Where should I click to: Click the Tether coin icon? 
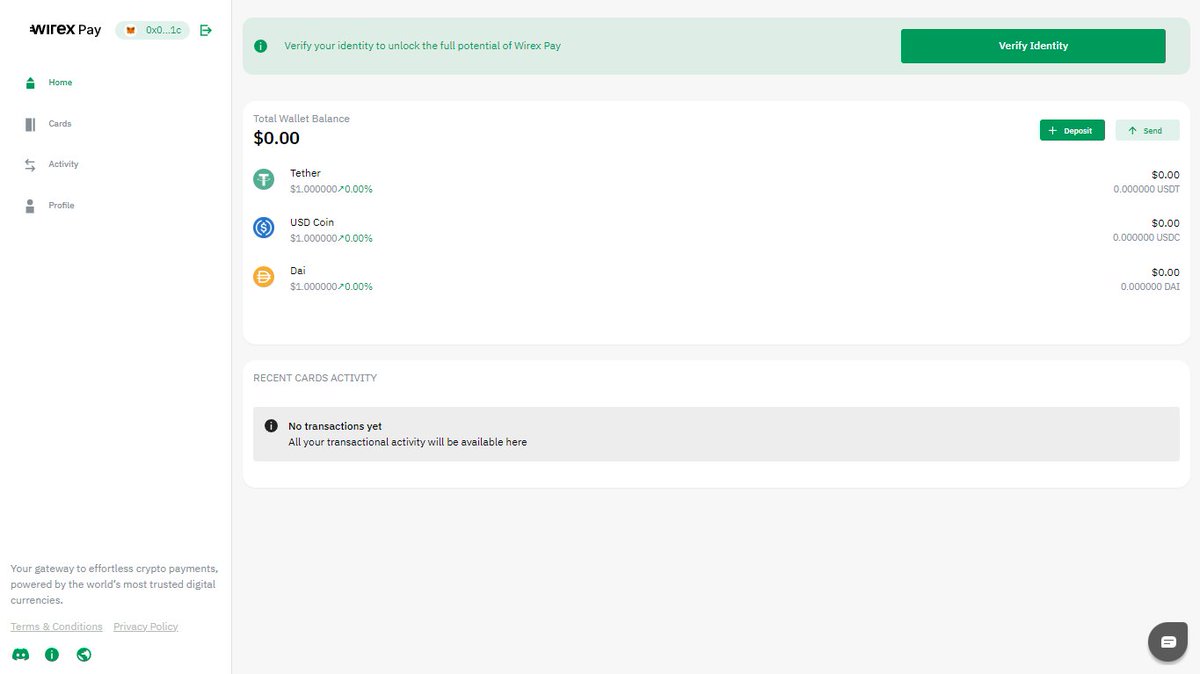tap(264, 179)
